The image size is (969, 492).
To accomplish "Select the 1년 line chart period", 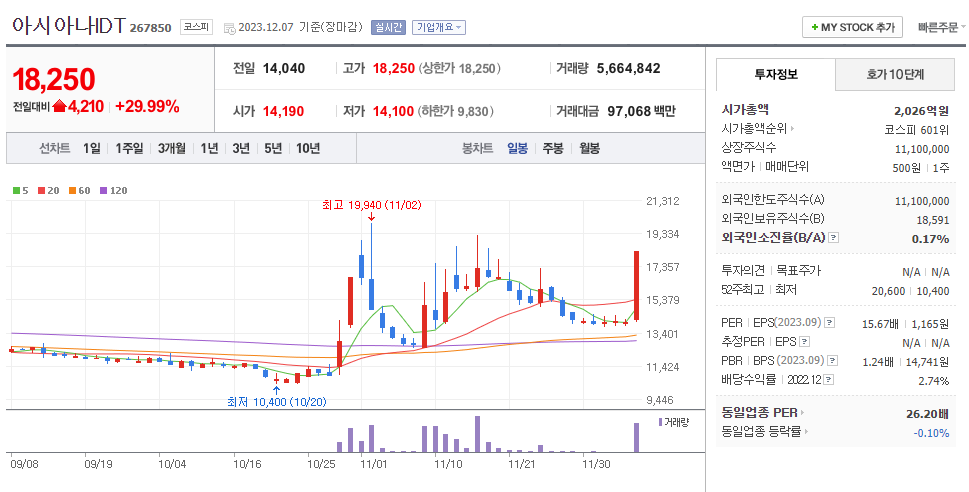I will [209, 148].
